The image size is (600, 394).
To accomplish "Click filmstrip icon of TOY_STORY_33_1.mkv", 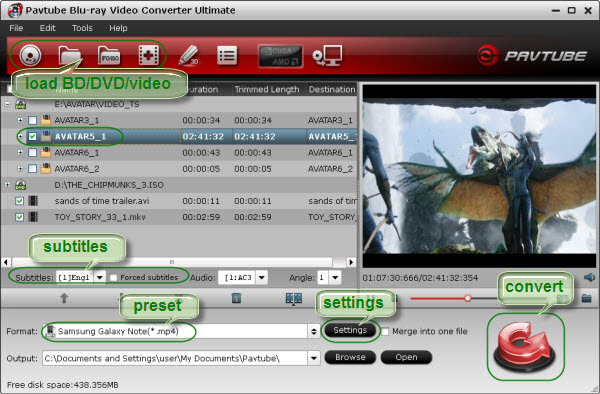I will 33,217.
